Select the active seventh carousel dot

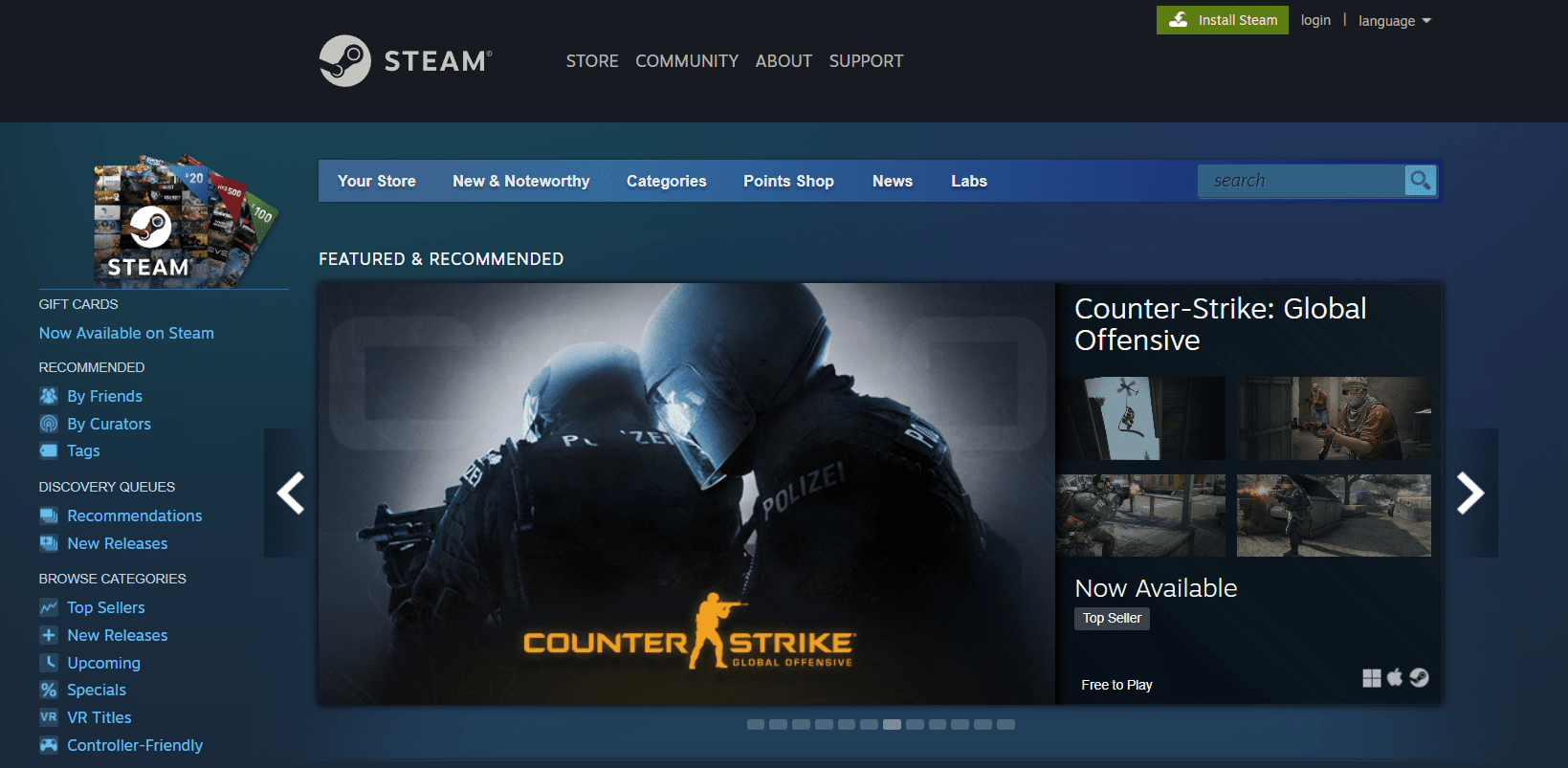point(892,725)
